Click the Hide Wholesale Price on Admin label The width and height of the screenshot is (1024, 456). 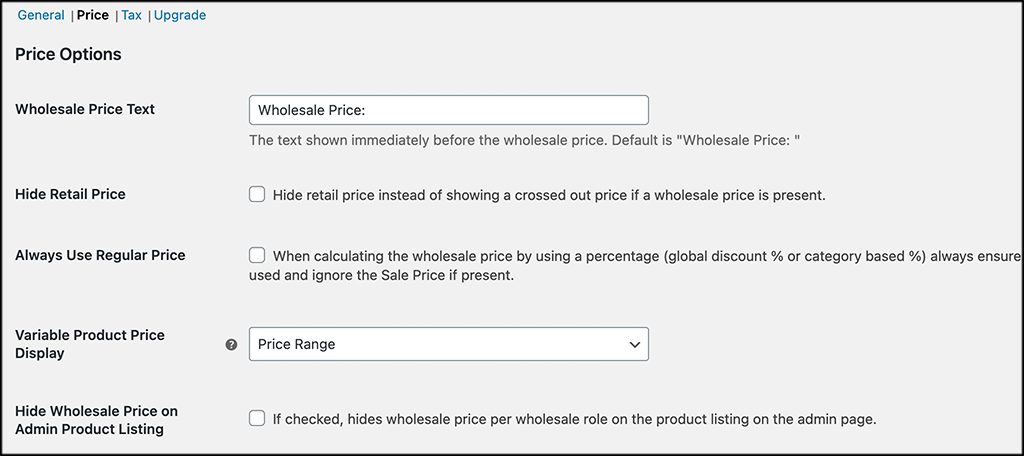[96, 420]
